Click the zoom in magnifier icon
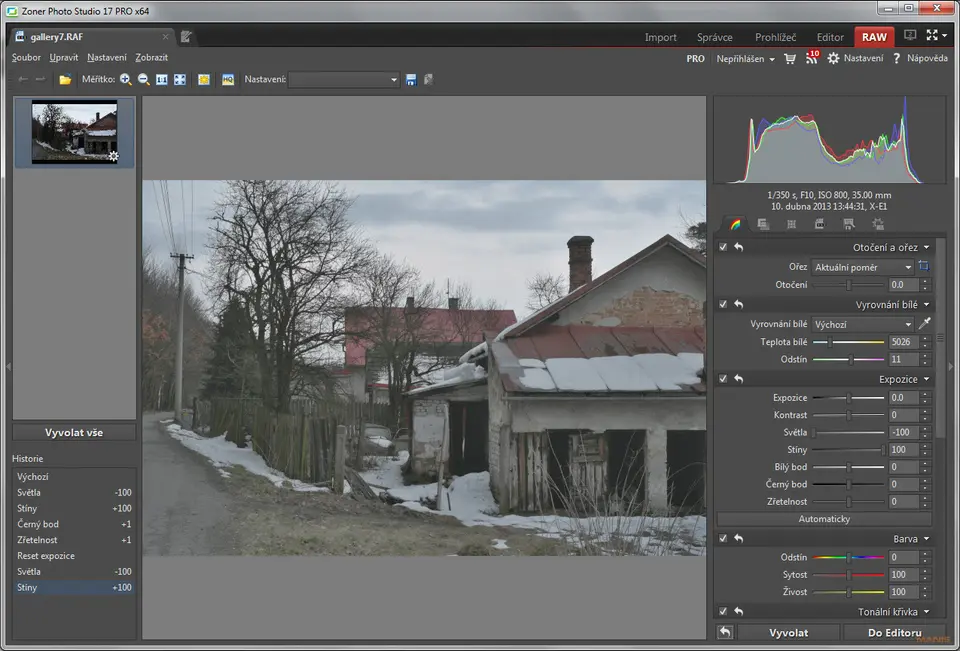Image resolution: width=960 pixels, height=651 pixels. [126, 79]
